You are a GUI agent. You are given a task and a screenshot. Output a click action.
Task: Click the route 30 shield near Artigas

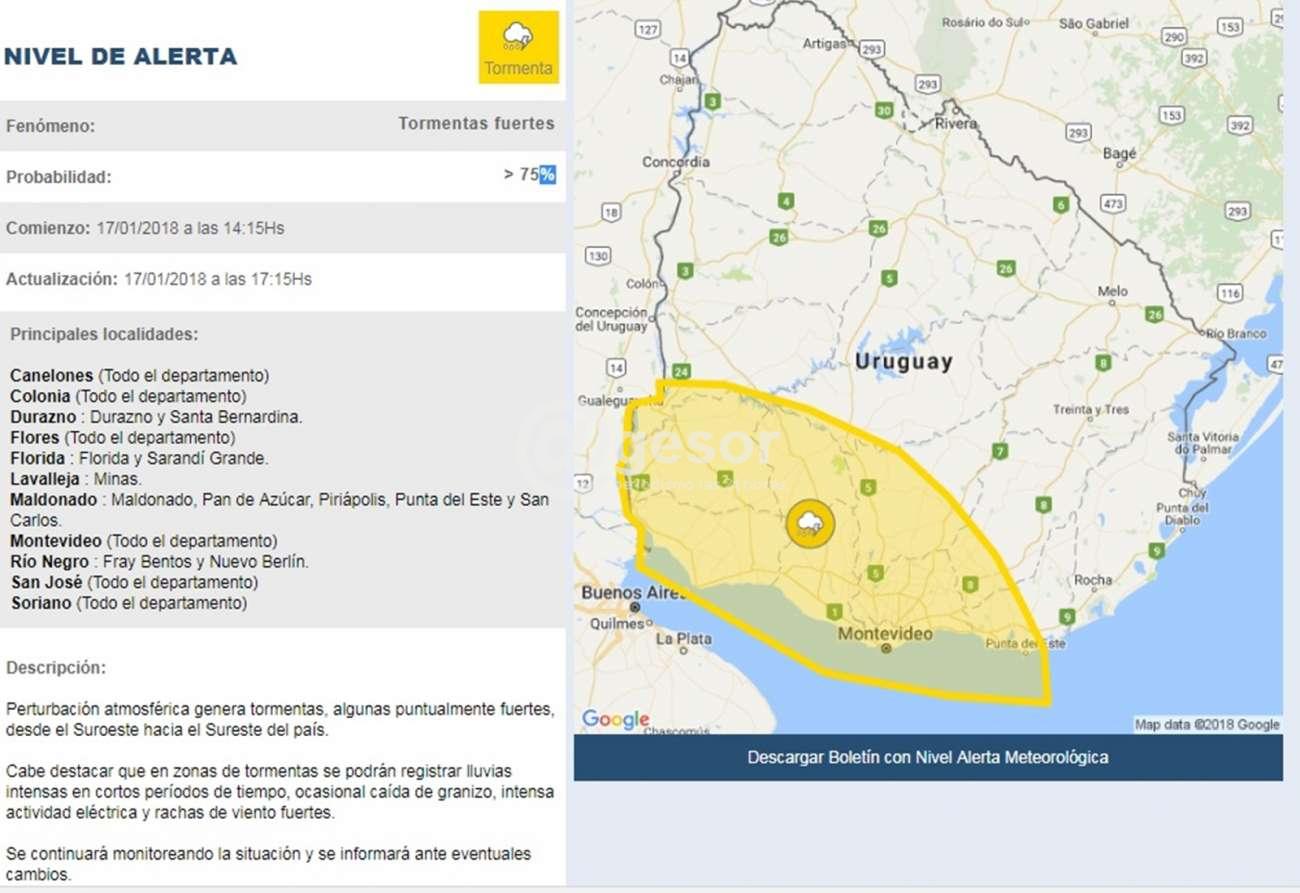coord(883,110)
